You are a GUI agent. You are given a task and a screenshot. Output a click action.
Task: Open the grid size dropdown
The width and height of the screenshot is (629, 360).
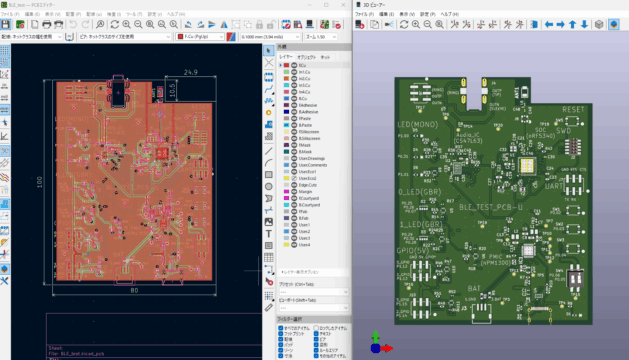pyautogui.click(x=270, y=37)
